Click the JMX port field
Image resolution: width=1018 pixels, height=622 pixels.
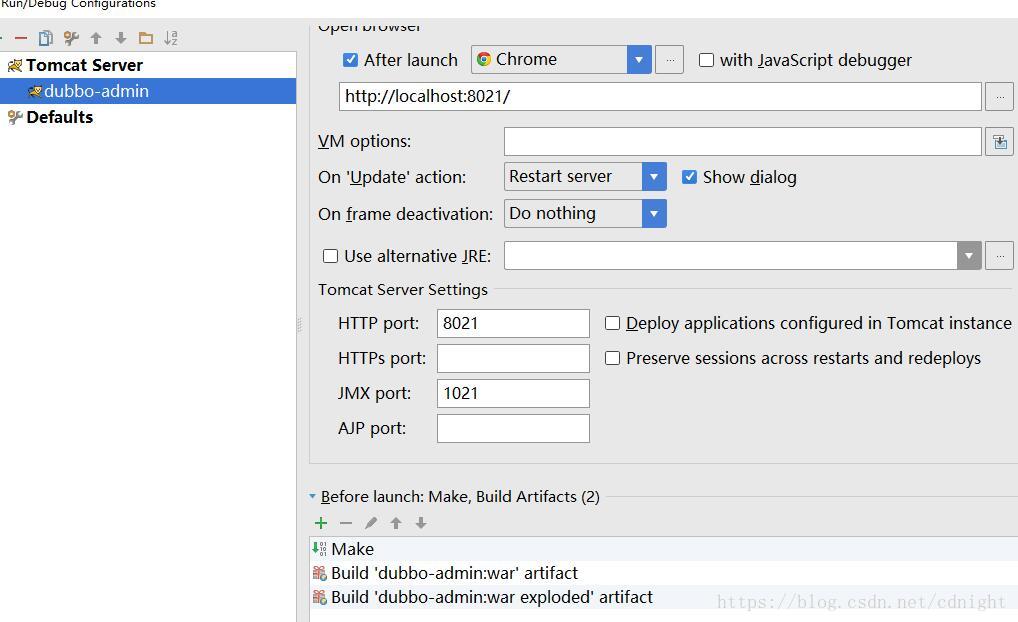513,393
